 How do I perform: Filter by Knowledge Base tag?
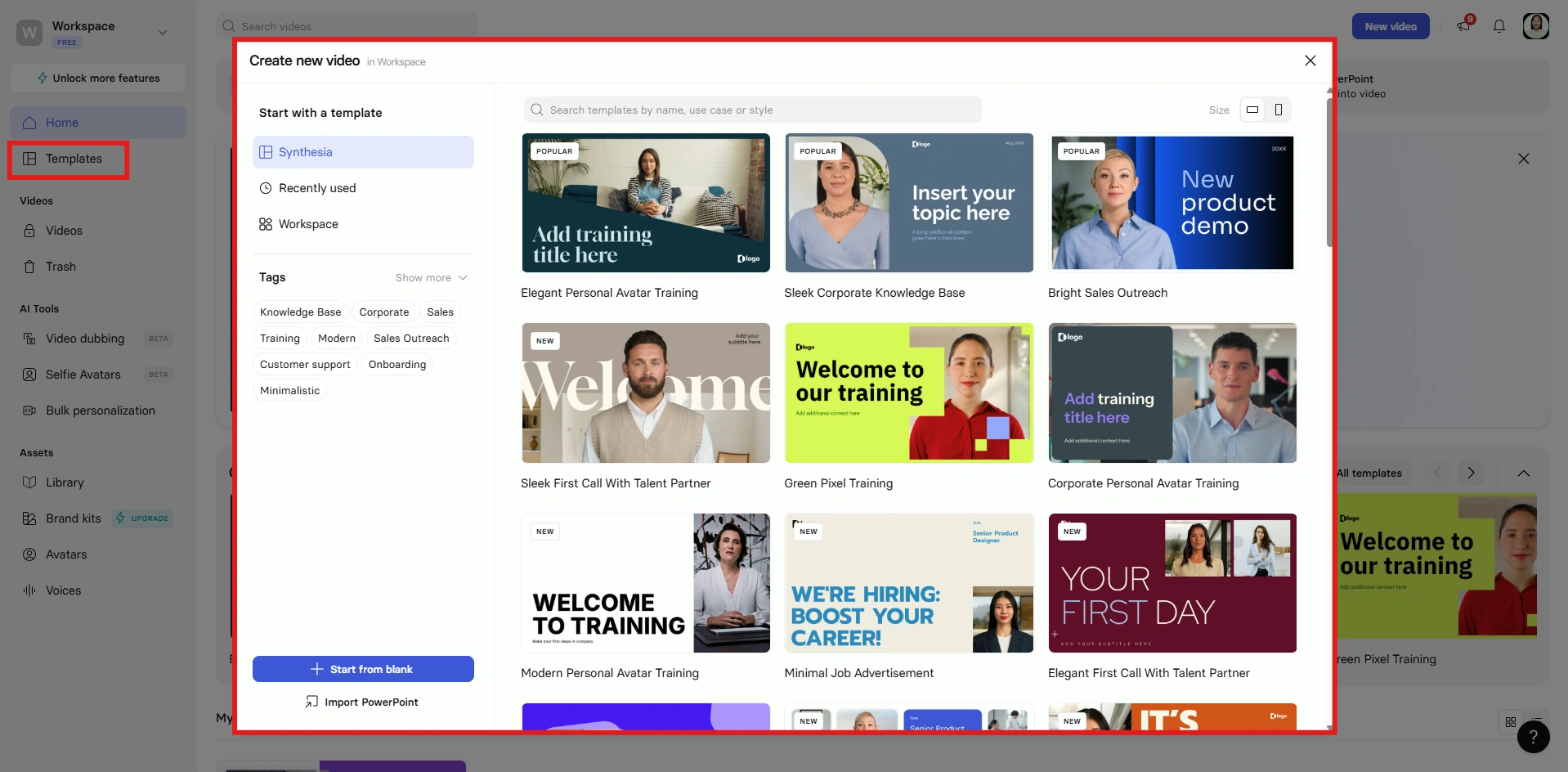(x=301, y=312)
